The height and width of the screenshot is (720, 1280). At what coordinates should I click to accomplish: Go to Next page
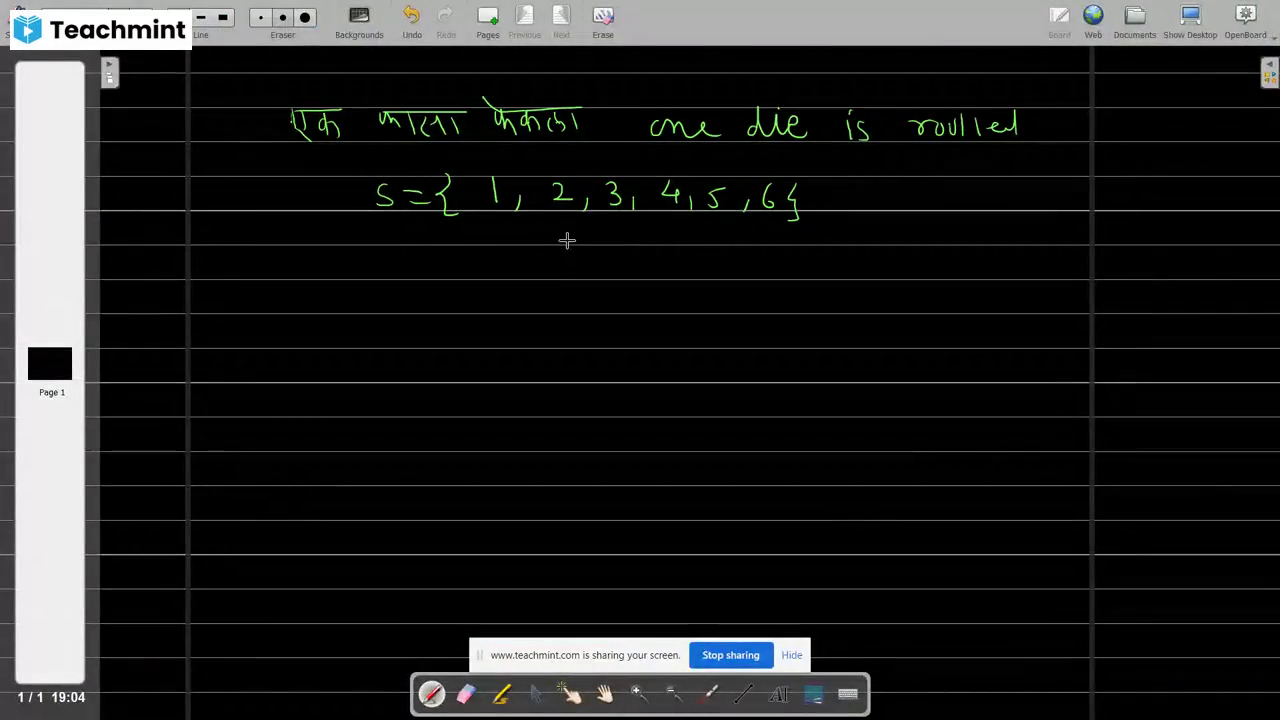tap(561, 22)
